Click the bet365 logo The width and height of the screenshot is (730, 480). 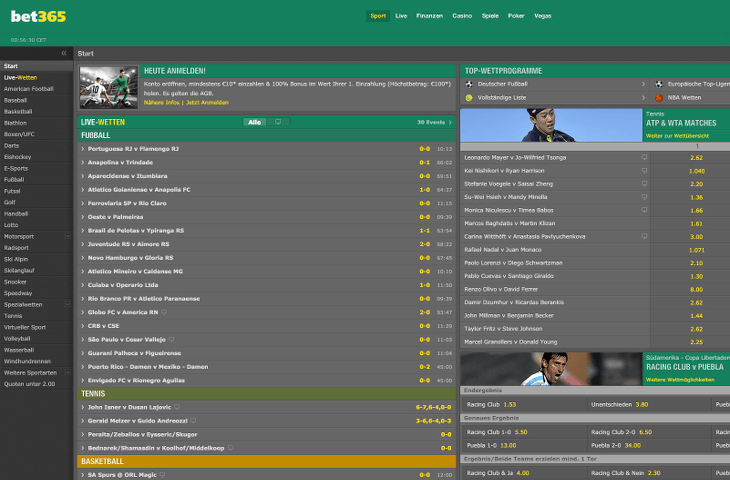click(x=38, y=16)
